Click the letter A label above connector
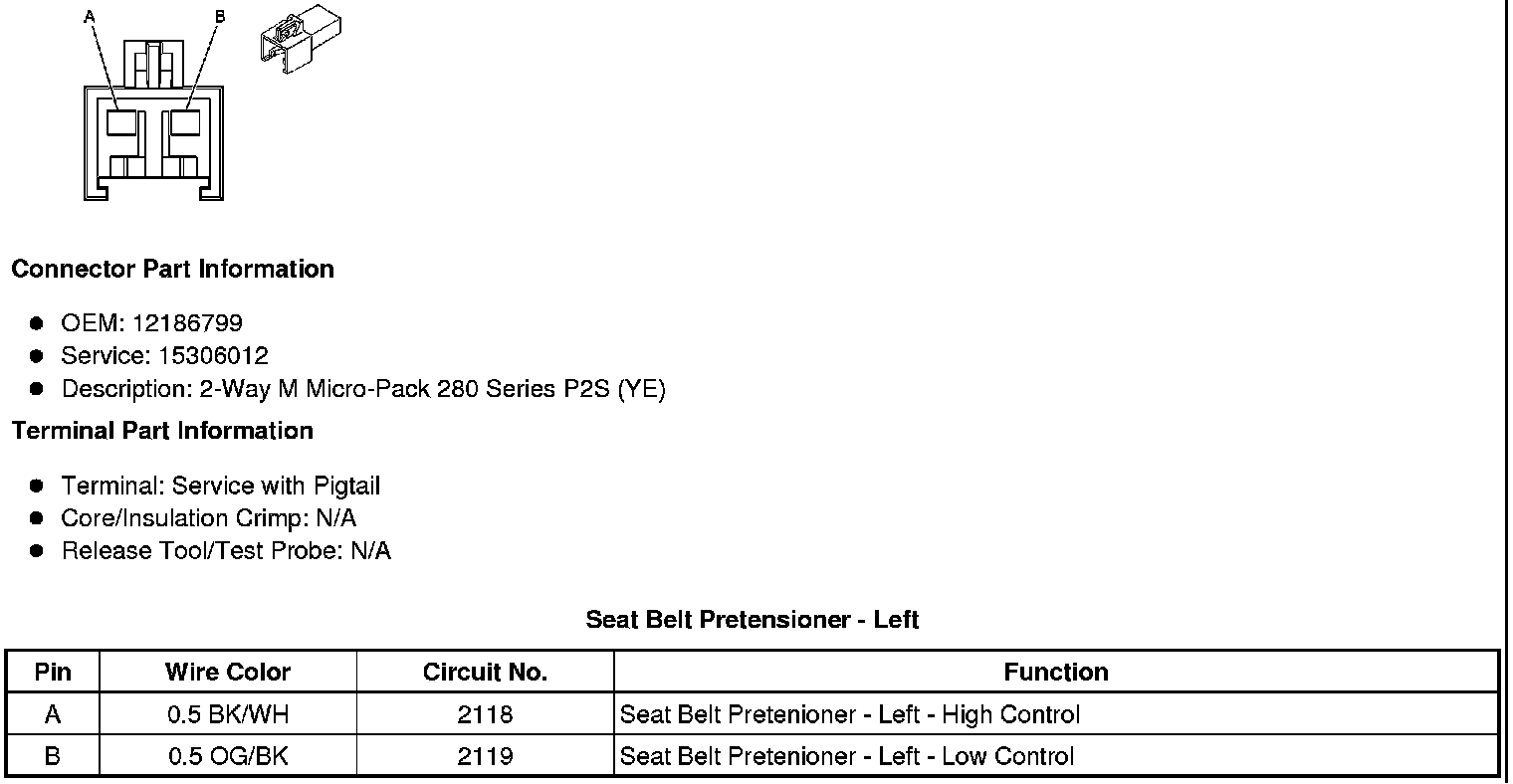This screenshot has height=784, width=1513. [x=90, y=17]
